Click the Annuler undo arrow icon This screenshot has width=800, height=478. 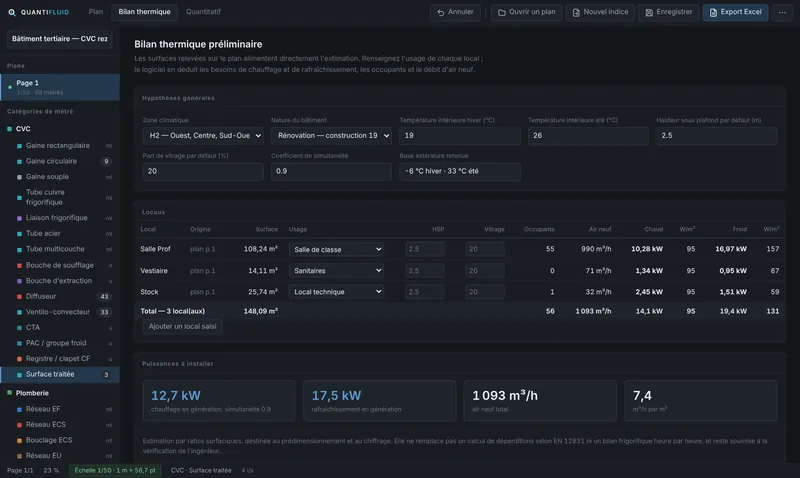pos(441,12)
